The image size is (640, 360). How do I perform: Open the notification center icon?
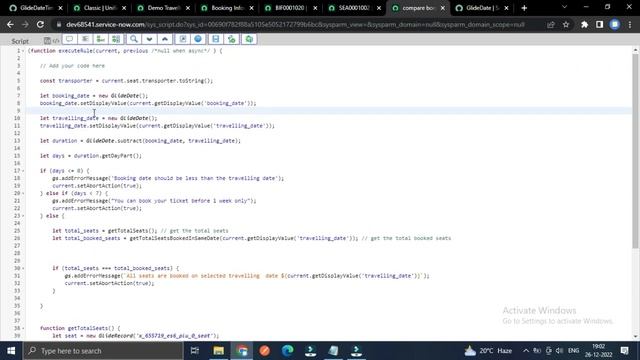[x=624, y=351]
